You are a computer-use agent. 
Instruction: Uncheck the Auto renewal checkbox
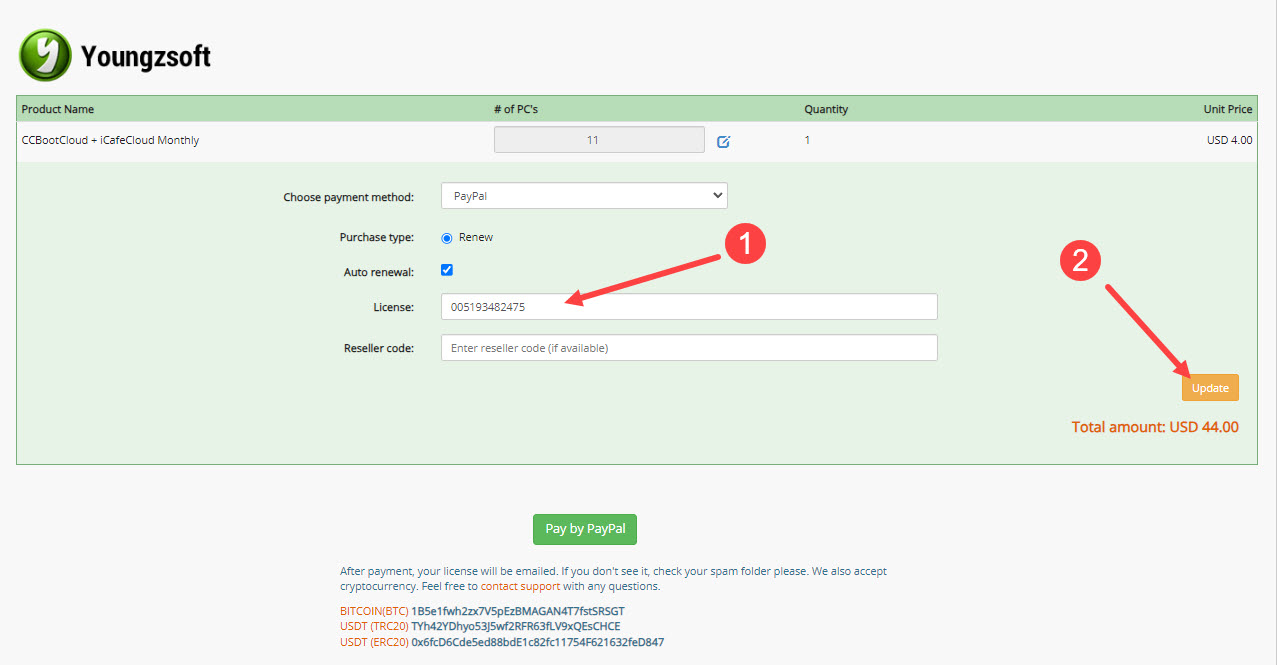point(447,270)
